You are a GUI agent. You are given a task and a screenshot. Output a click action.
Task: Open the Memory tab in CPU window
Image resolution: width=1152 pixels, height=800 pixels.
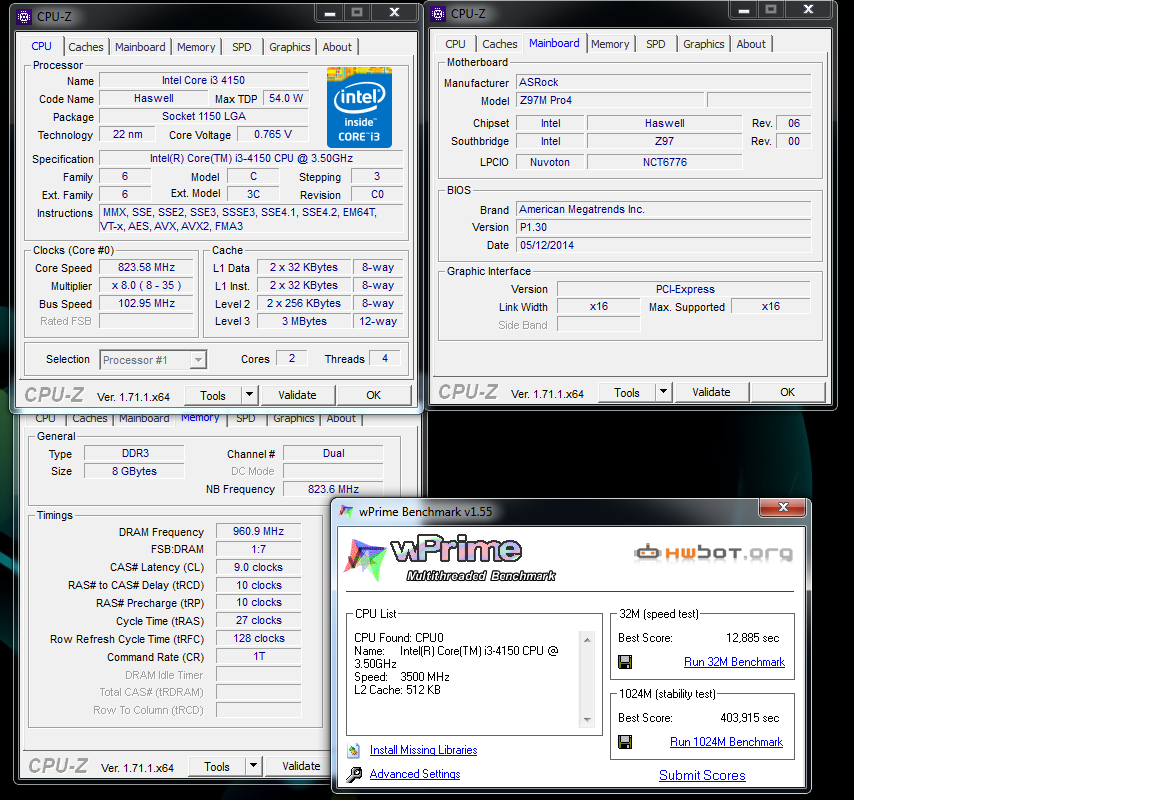pos(196,47)
